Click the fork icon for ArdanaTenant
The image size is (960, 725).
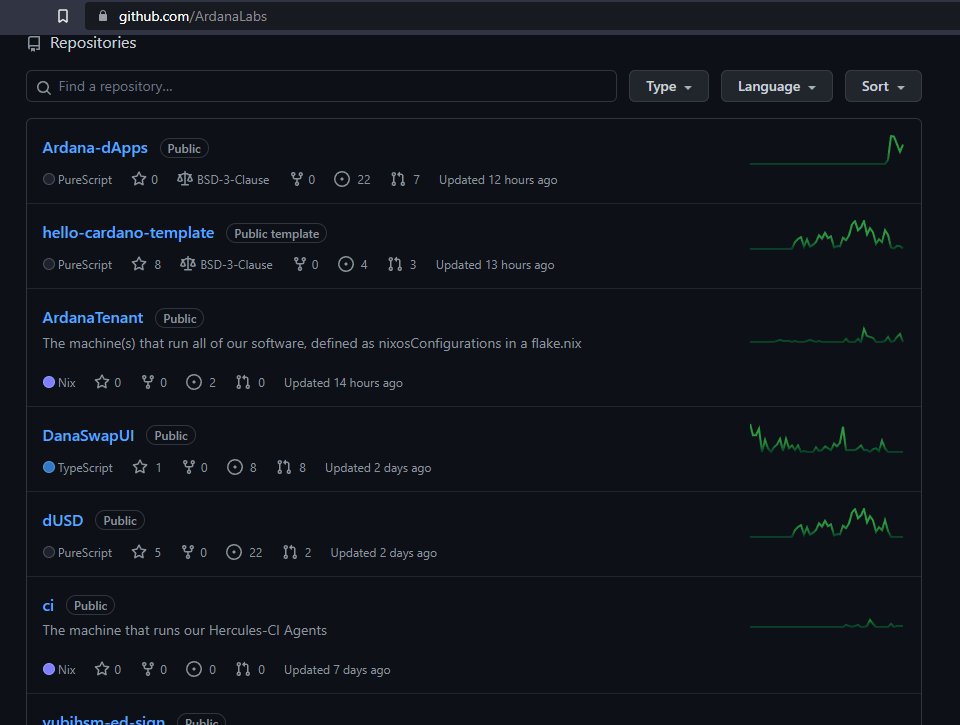click(148, 382)
